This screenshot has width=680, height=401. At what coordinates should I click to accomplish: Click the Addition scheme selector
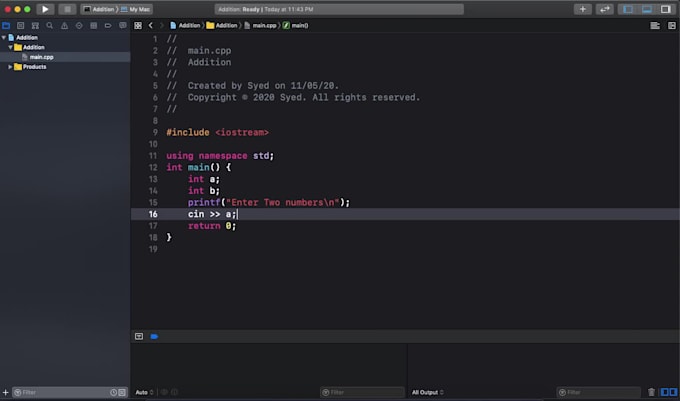tap(102, 9)
